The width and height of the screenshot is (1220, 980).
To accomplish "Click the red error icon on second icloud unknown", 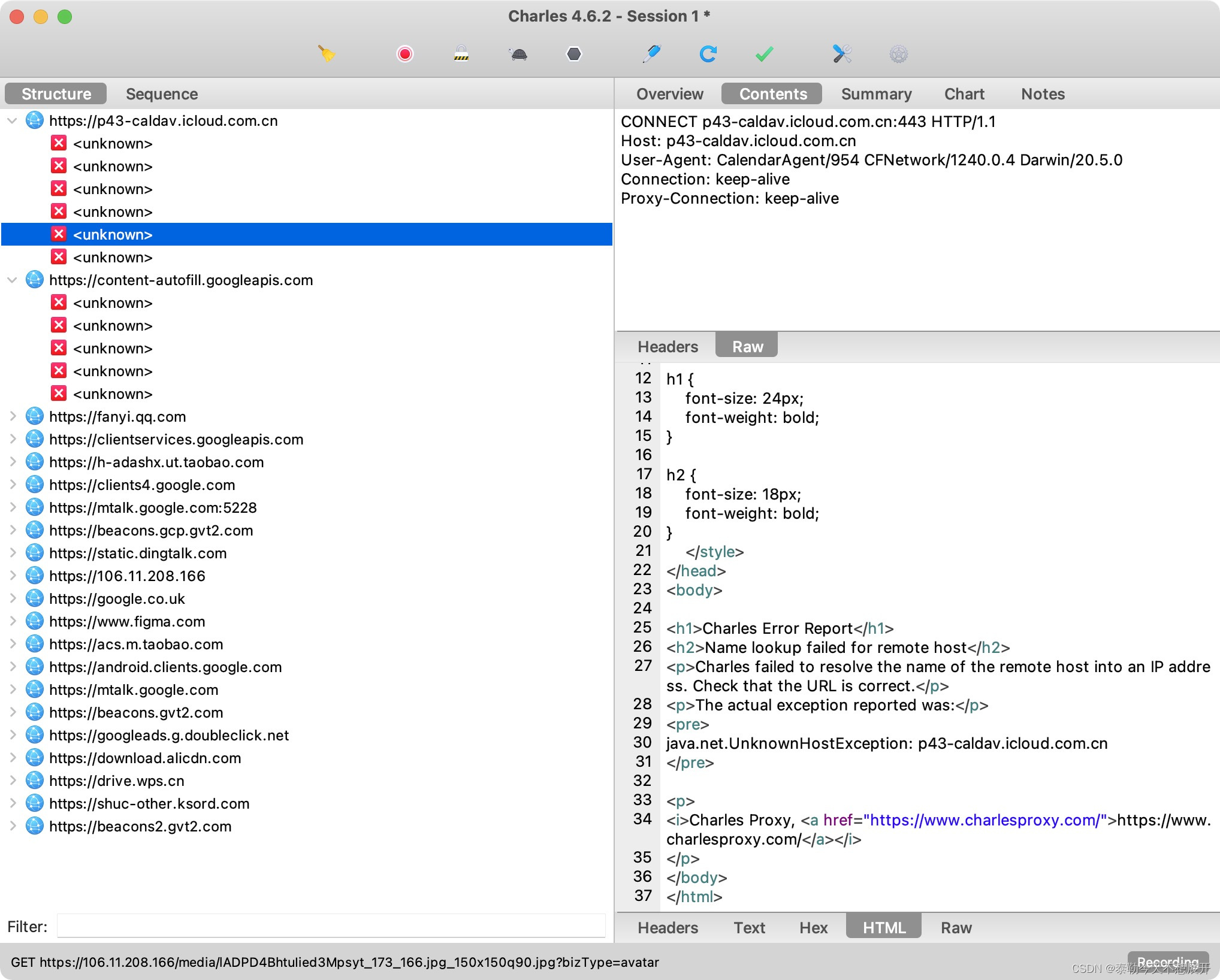I will coord(59,166).
